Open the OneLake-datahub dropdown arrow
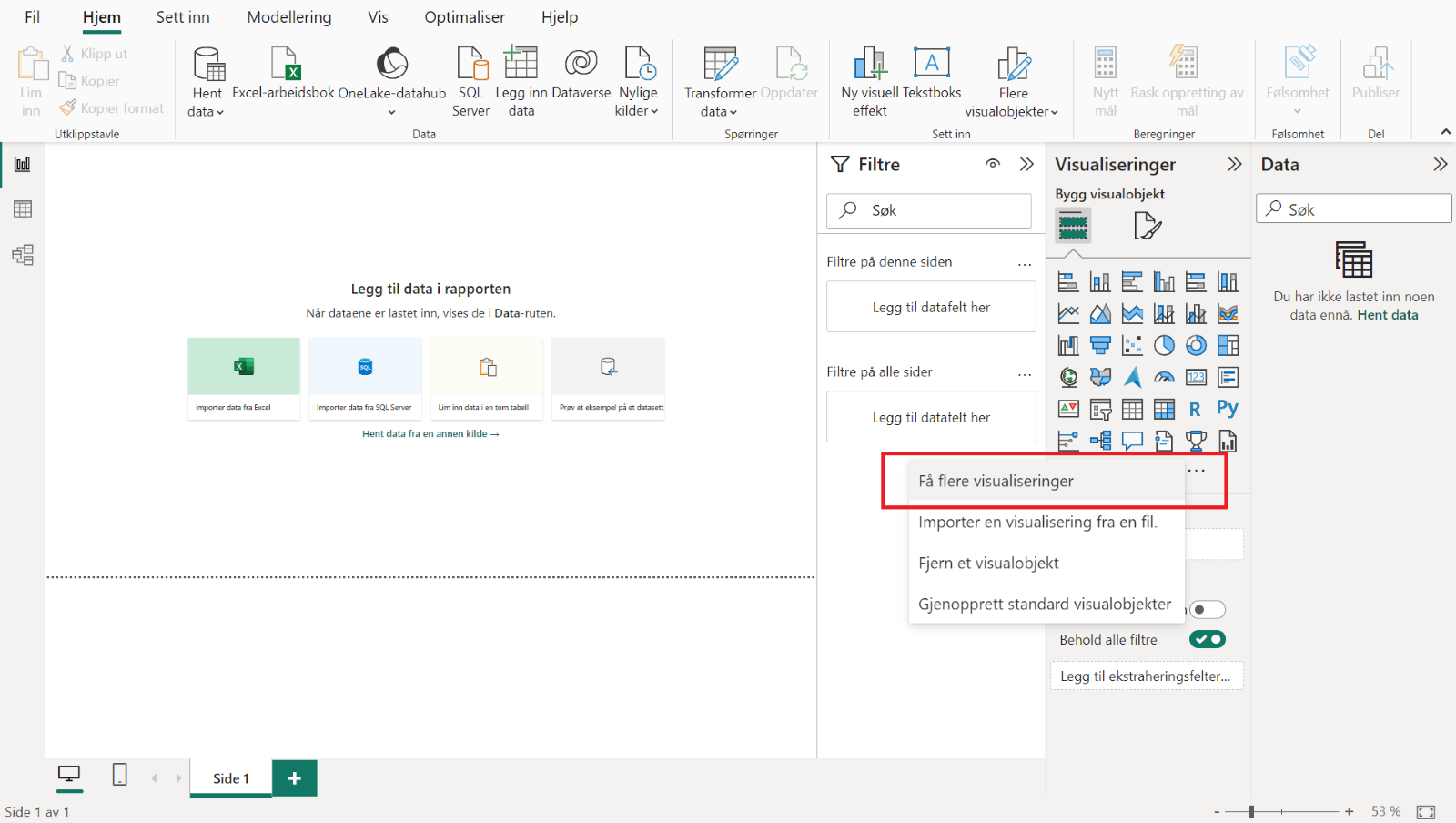Screen dimensions: 1456x823 pos(392,112)
